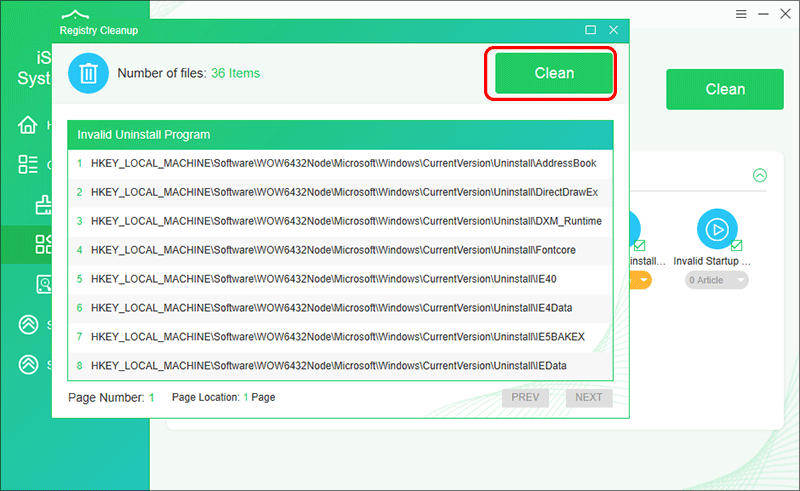The width and height of the screenshot is (800, 491).
Task: Open the disk search icon in the sidebar
Action: [44, 284]
